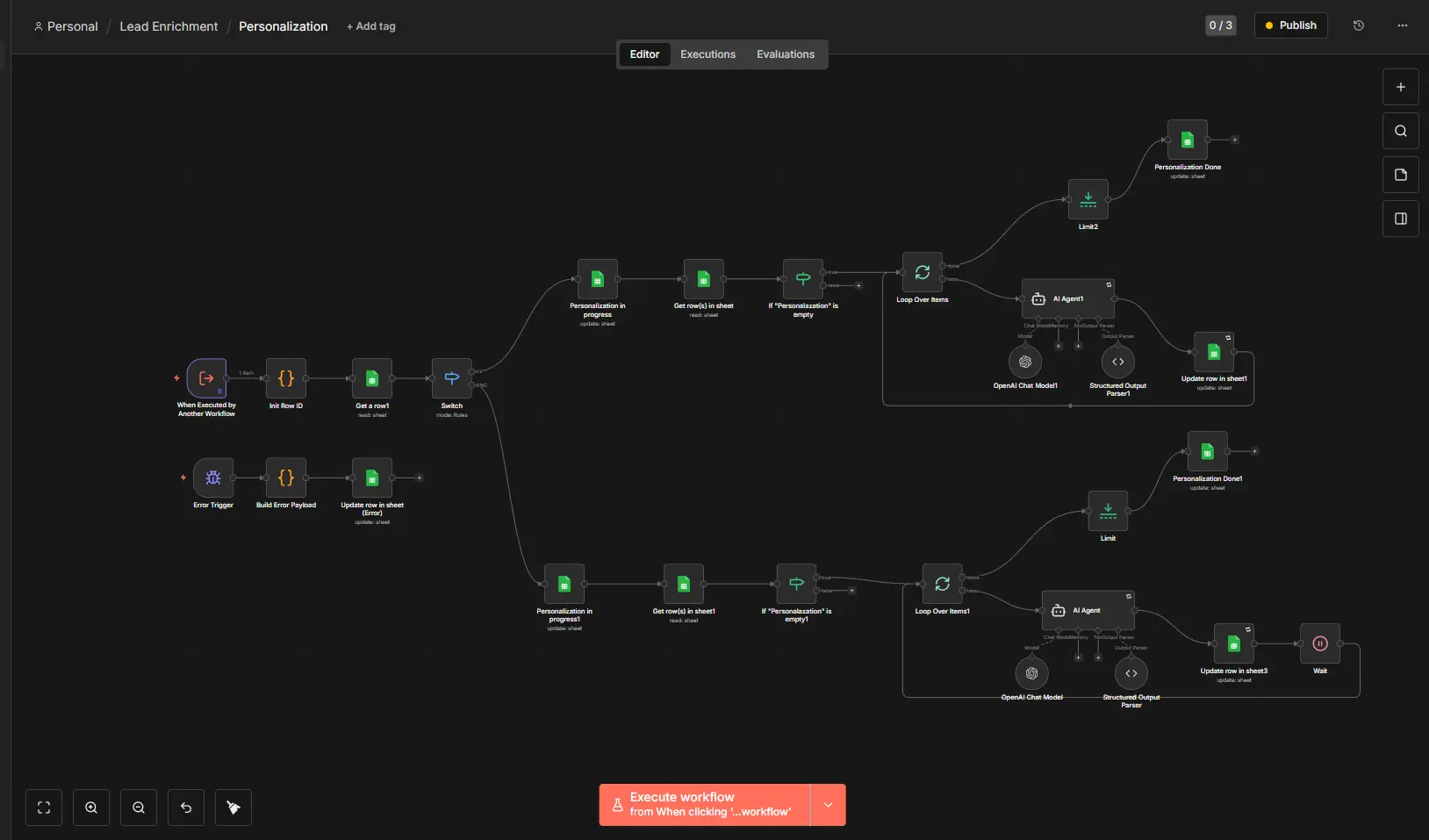Click the Add tag link
Image resolution: width=1429 pixels, height=840 pixels.
pos(371,26)
